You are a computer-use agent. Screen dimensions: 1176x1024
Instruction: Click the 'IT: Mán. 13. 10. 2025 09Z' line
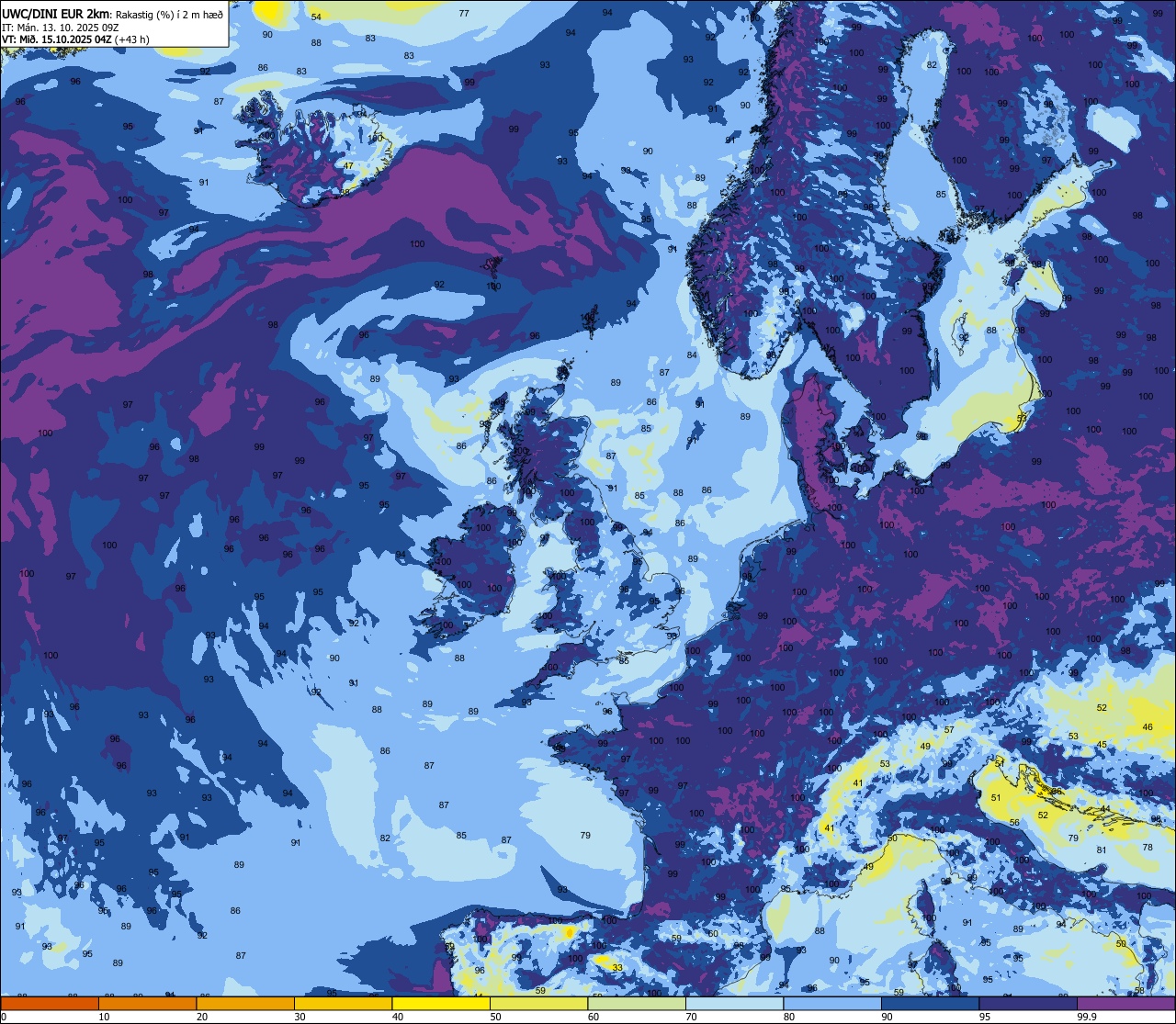pyautogui.click(x=61, y=27)
